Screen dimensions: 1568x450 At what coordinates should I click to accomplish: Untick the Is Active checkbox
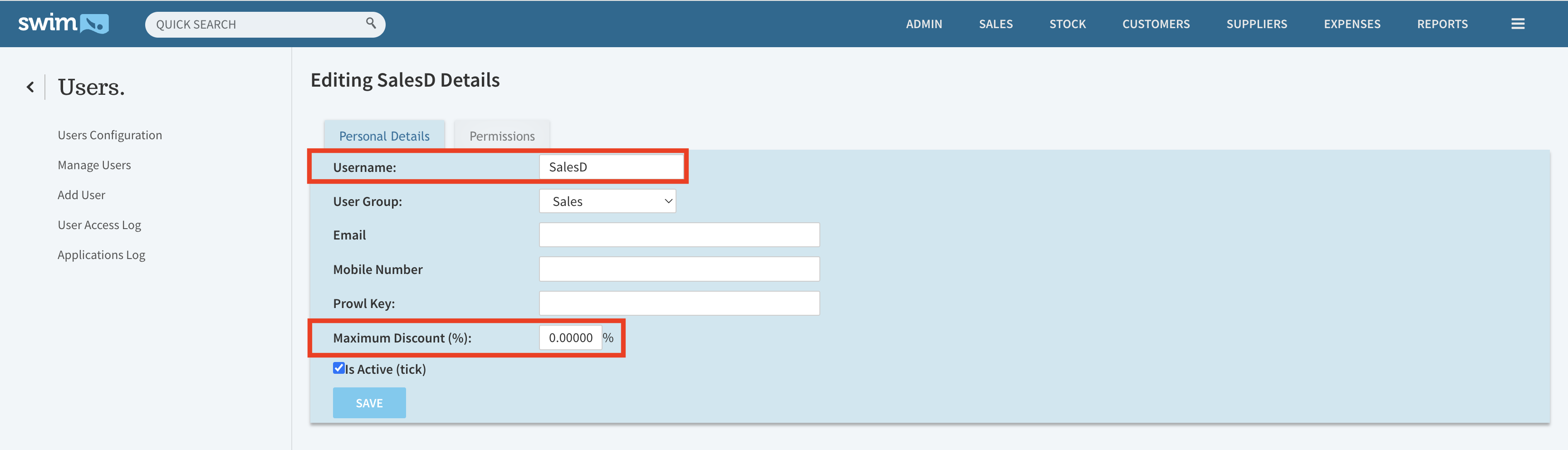338,368
